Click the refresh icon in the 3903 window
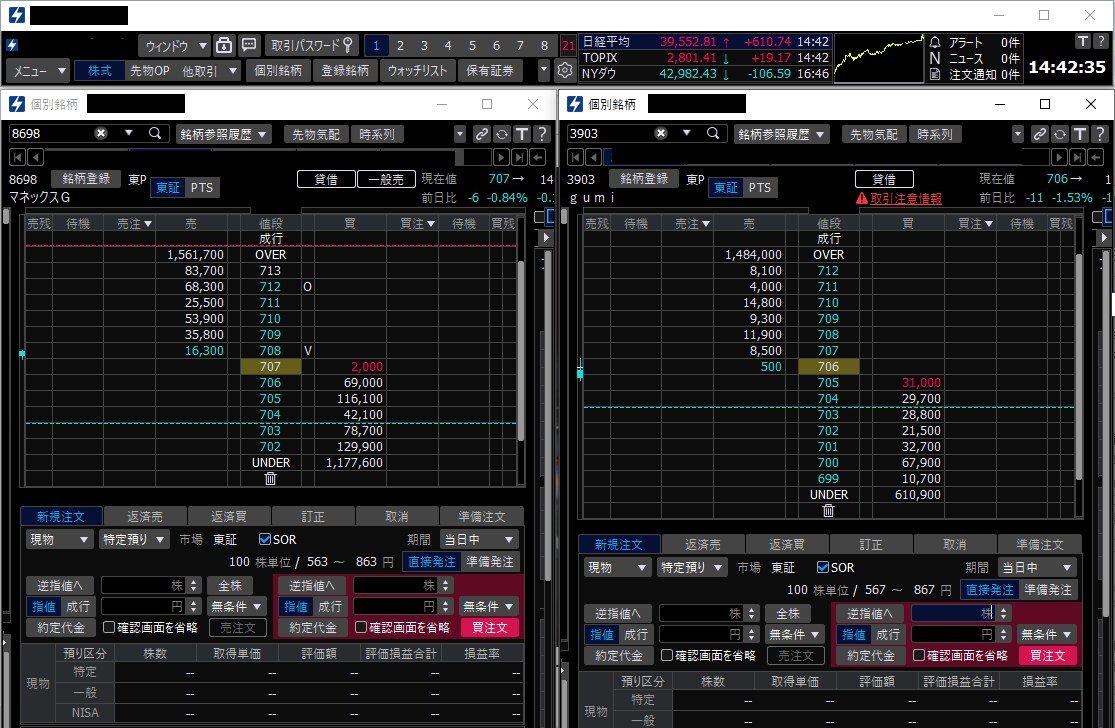1115x728 pixels. pos(1060,134)
